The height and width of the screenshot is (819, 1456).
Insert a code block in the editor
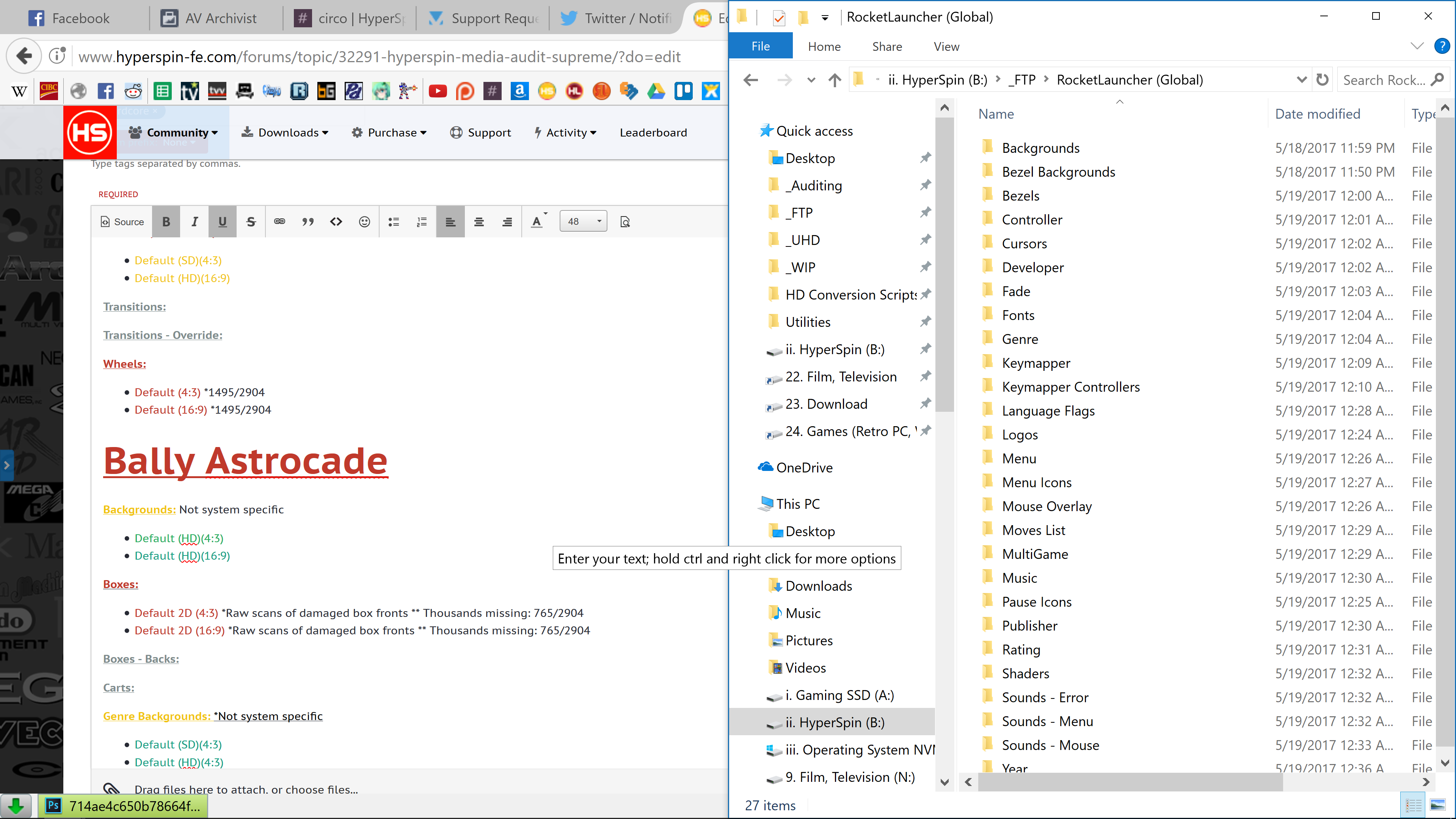click(x=336, y=221)
